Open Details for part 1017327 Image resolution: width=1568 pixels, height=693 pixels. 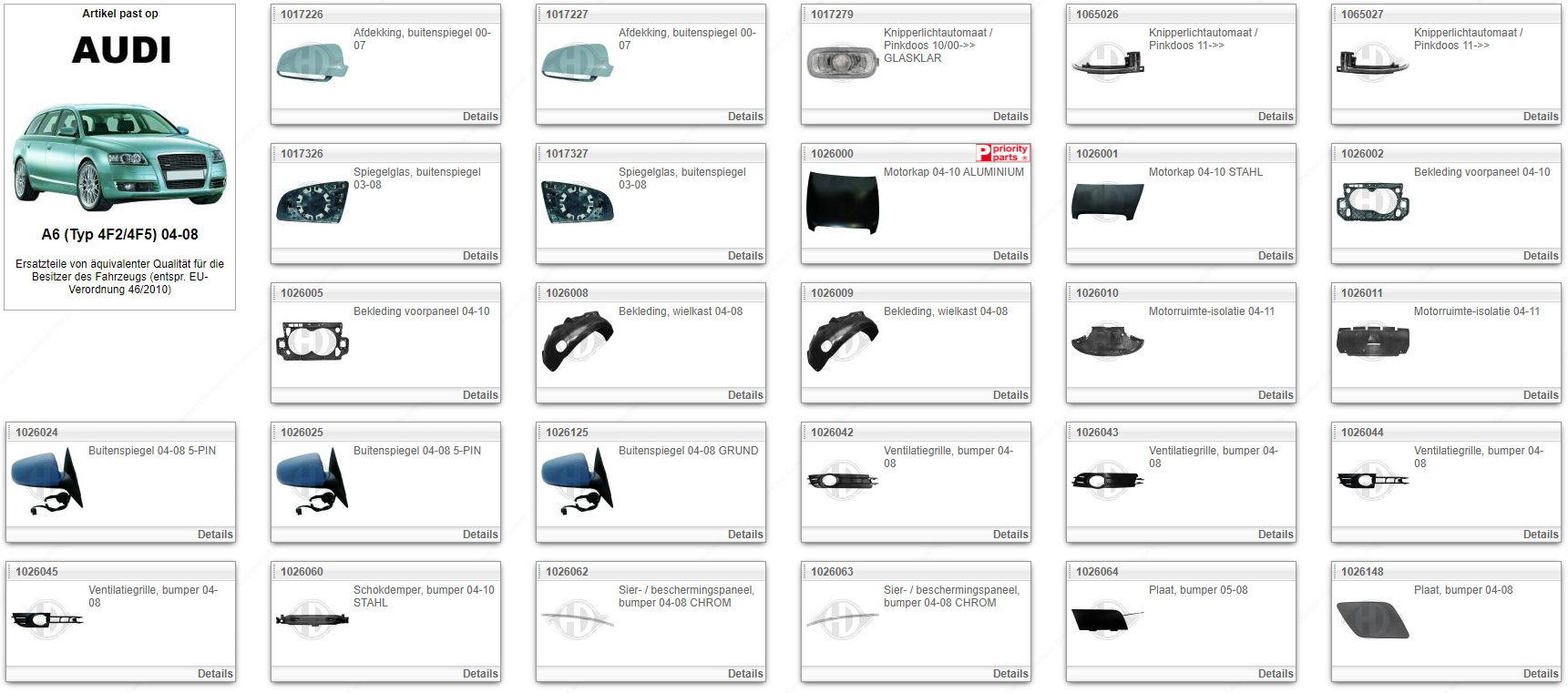(745, 256)
